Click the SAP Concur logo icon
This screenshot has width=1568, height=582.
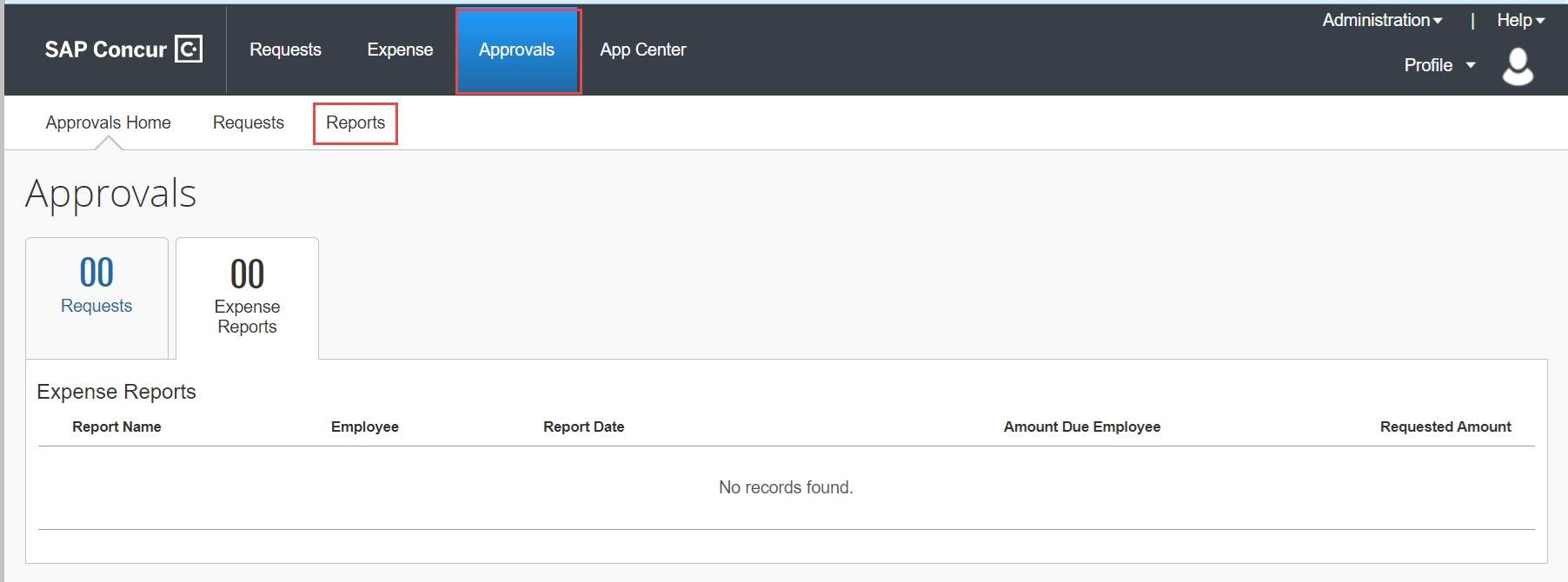189,50
